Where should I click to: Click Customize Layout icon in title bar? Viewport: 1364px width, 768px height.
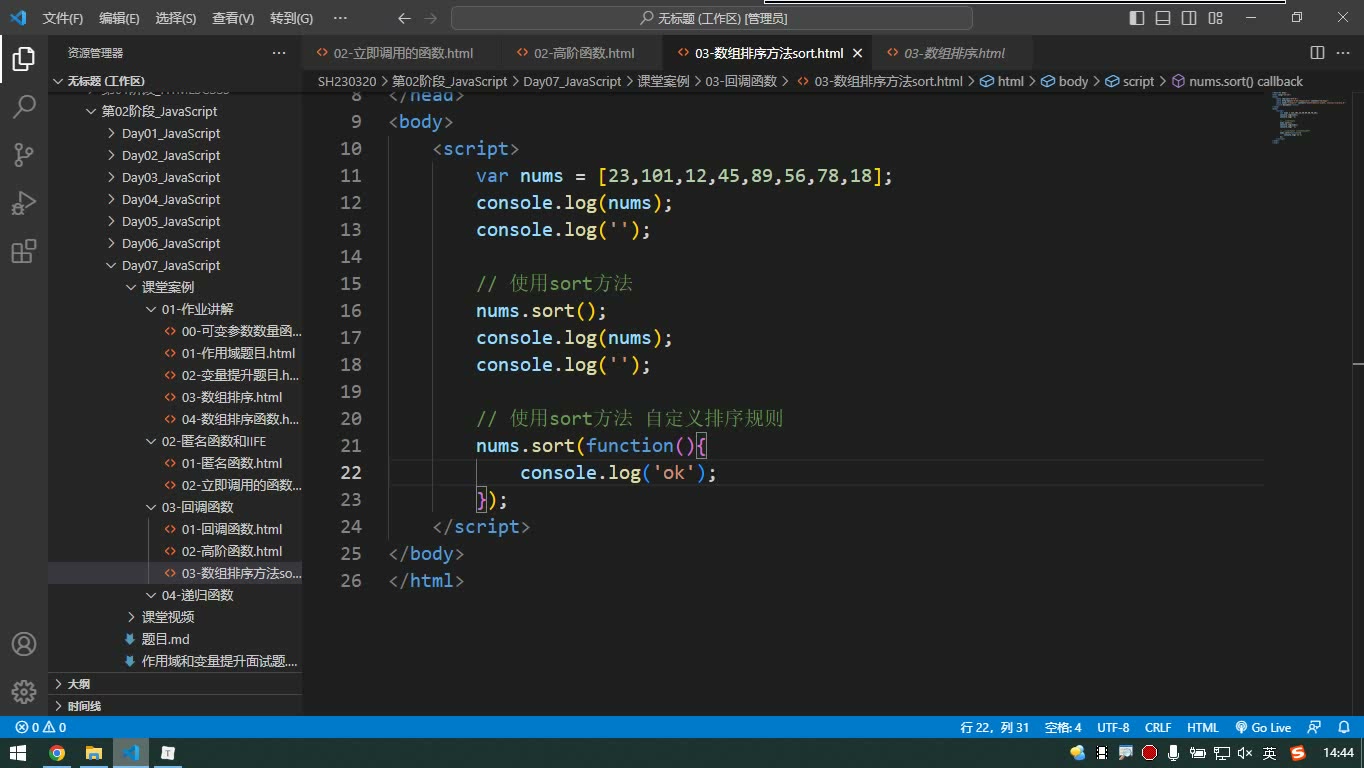1215,18
